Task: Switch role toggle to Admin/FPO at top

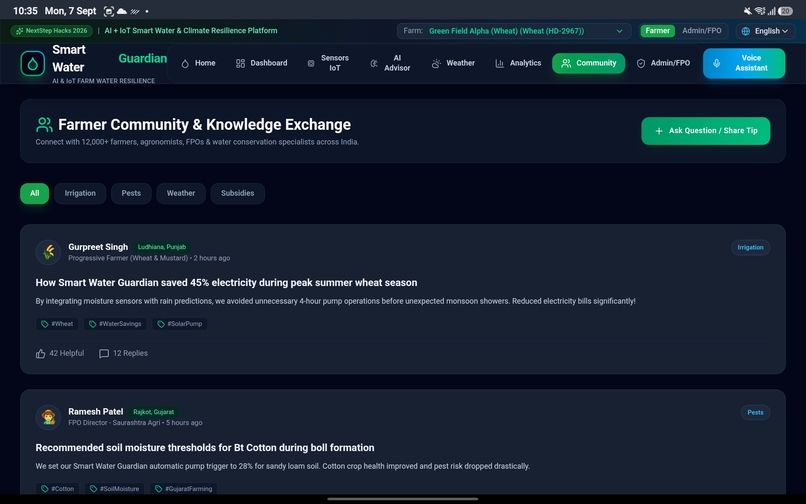Action: 702,31
